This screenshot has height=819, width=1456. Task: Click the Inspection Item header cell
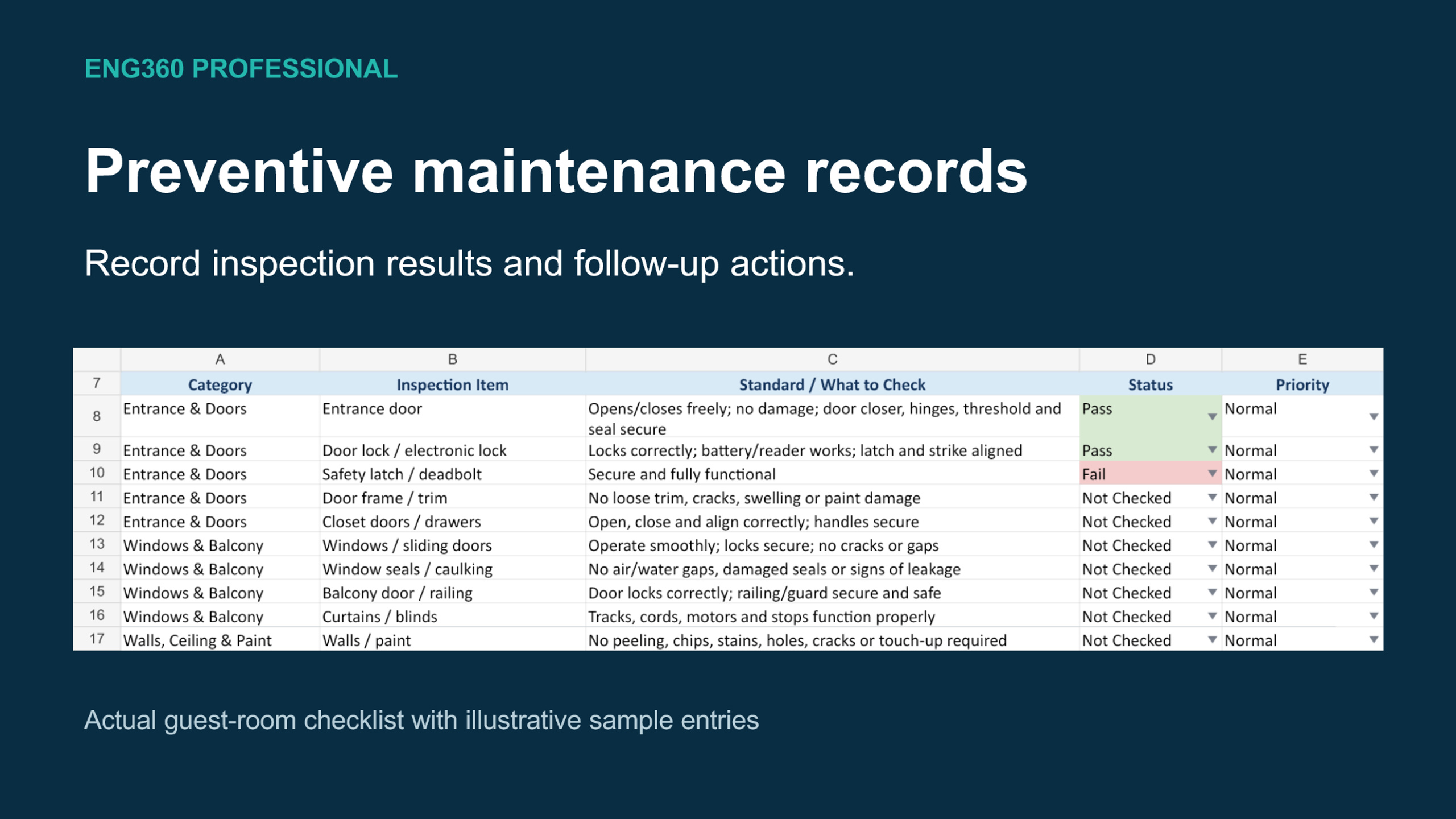pyautogui.click(x=453, y=384)
